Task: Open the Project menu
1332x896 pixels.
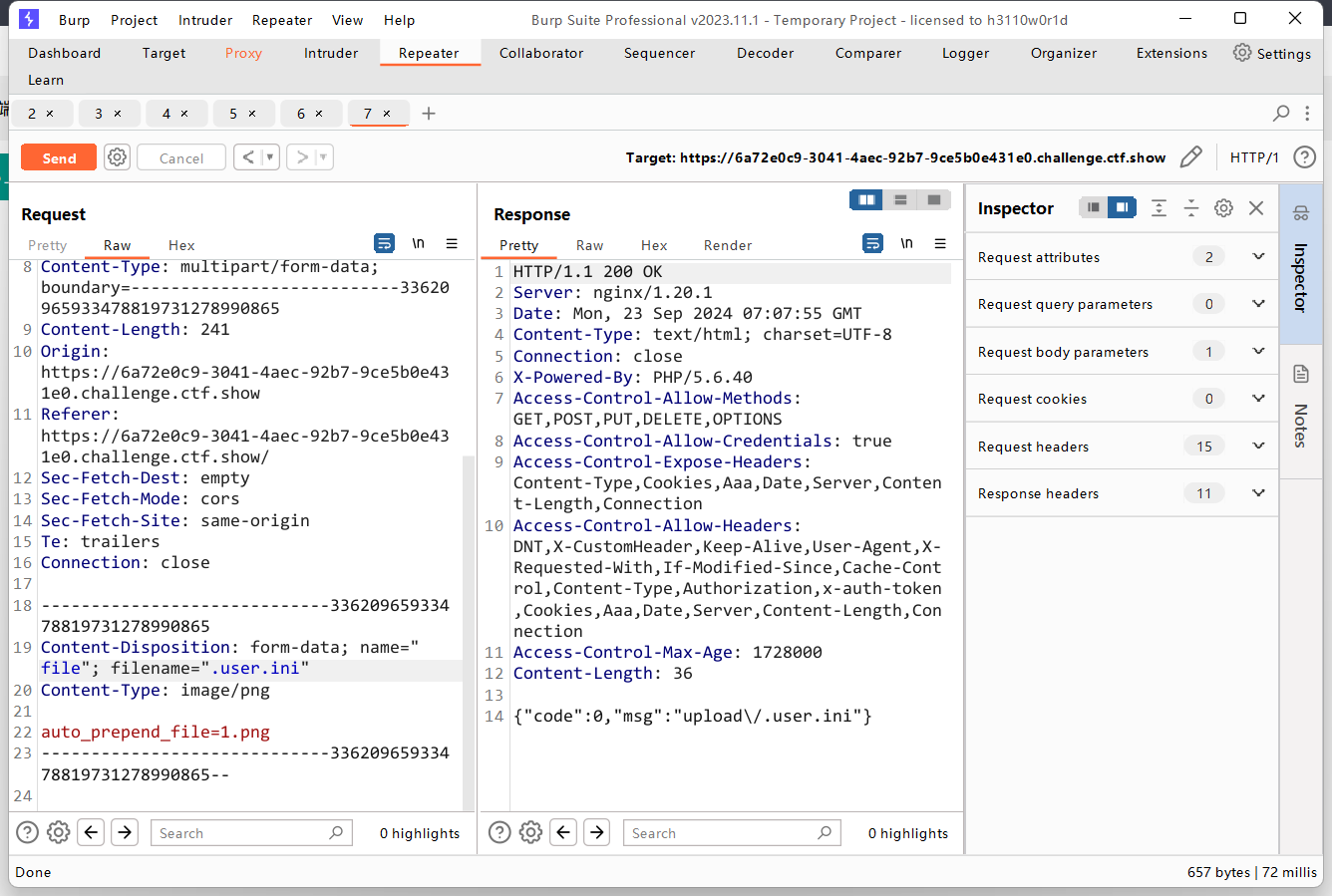Action: tap(134, 20)
